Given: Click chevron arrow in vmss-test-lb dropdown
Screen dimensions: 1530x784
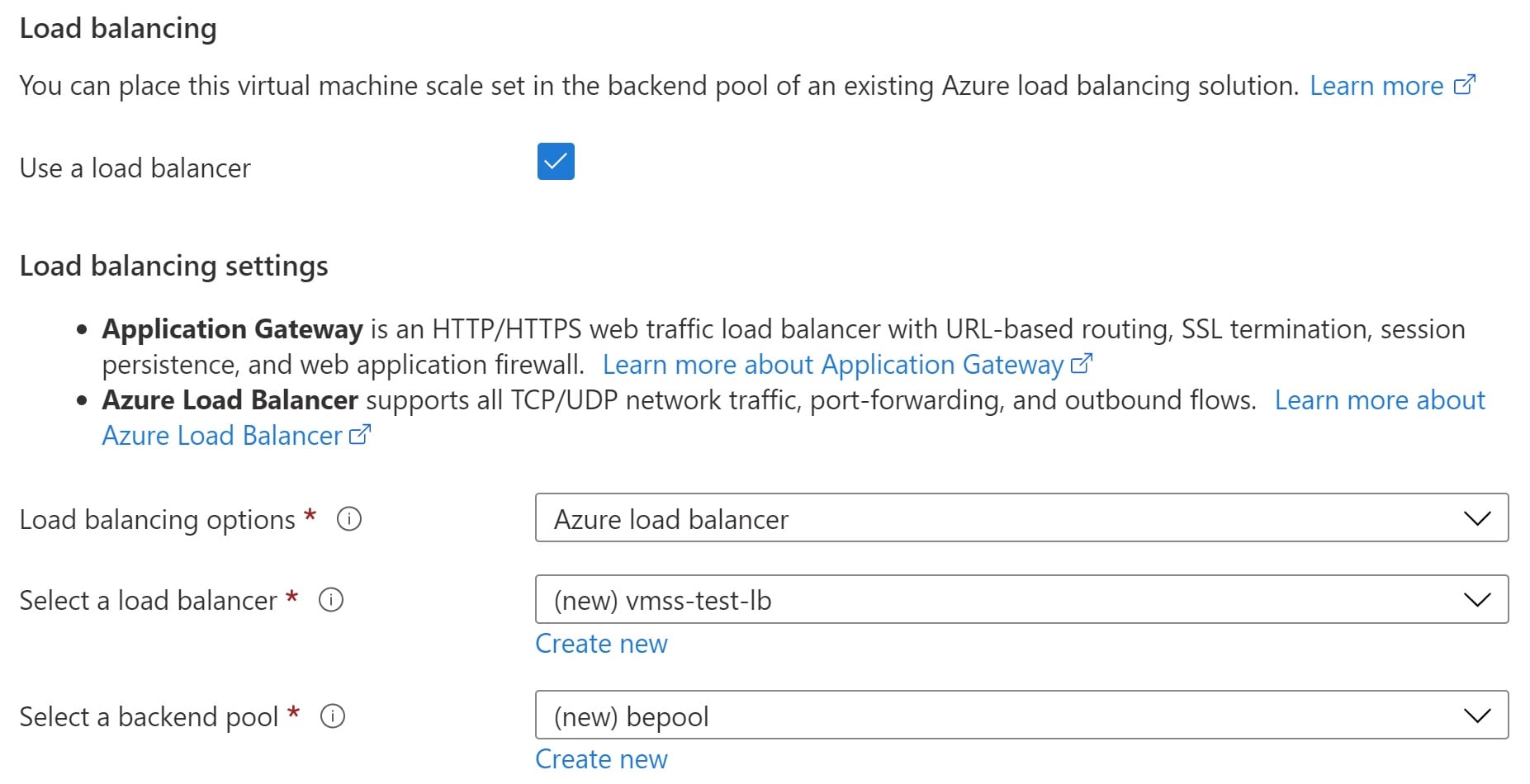Looking at the screenshot, I should pyautogui.click(x=1477, y=600).
